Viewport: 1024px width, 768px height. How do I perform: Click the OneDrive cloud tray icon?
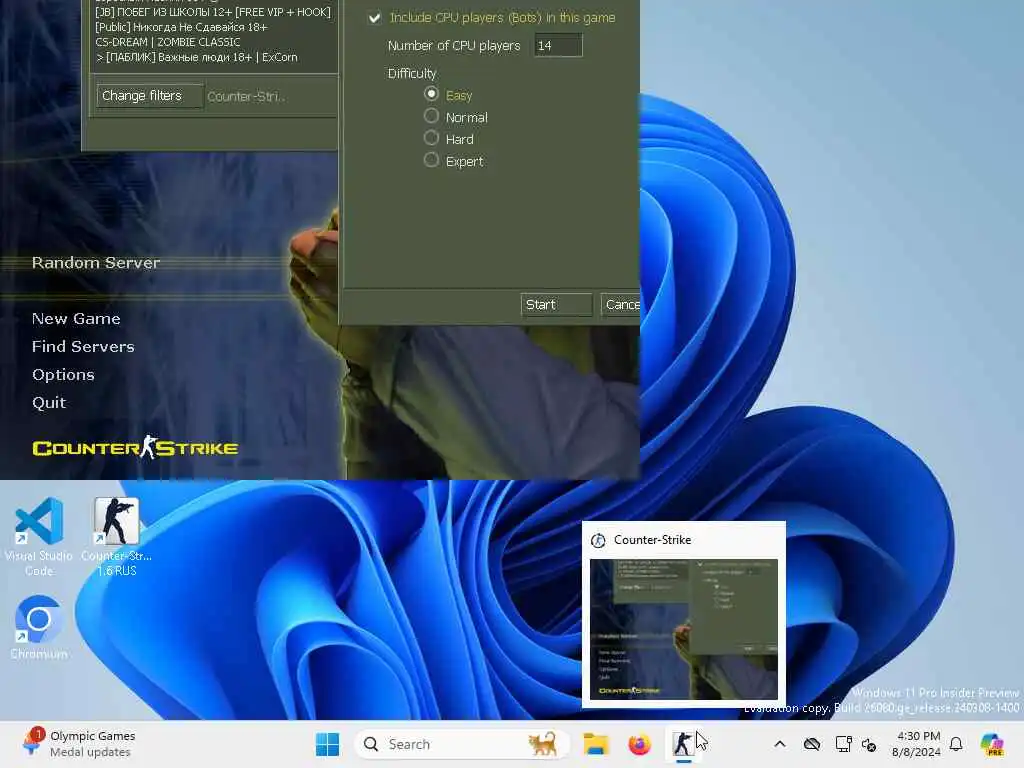pyautogui.click(x=812, y=744)
